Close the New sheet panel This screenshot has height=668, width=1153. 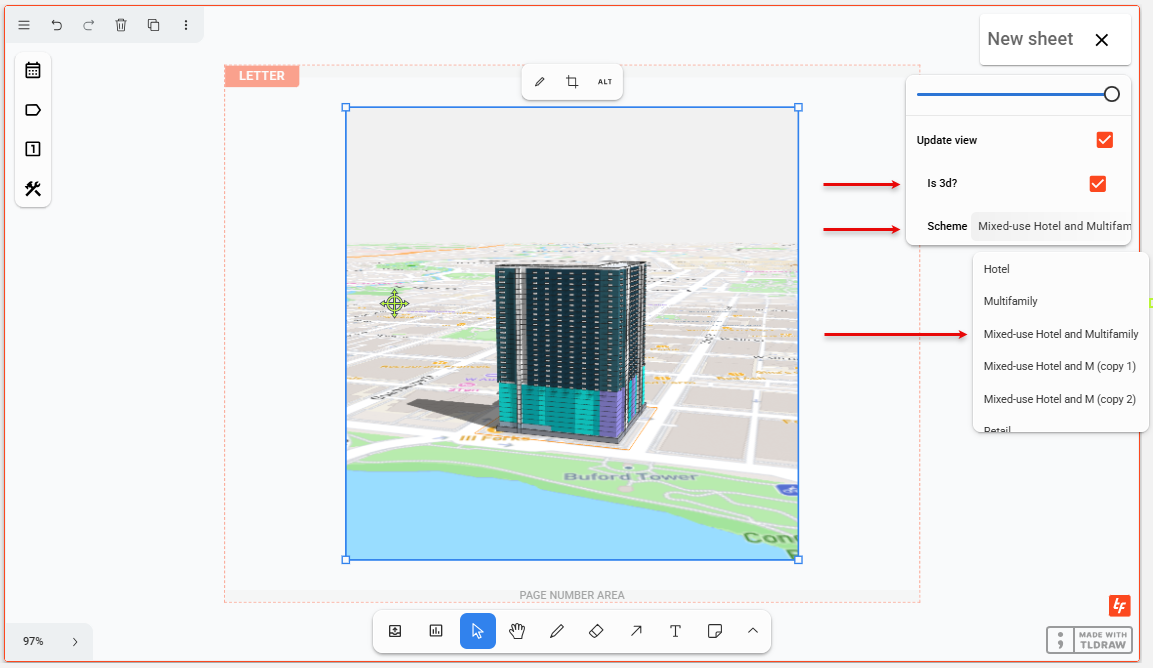coord(1101,40)
